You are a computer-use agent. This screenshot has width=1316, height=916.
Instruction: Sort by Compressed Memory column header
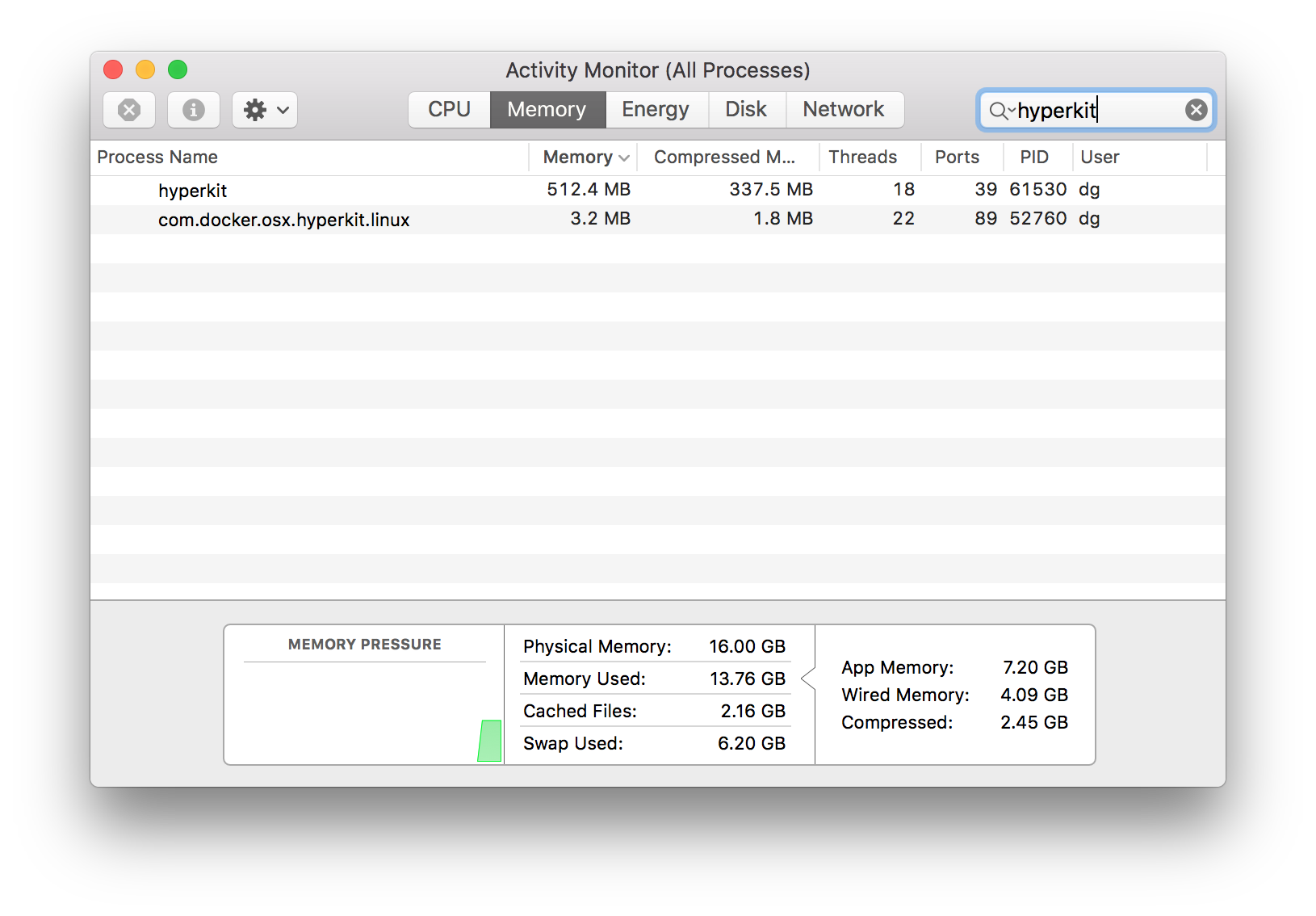point(728,158)
